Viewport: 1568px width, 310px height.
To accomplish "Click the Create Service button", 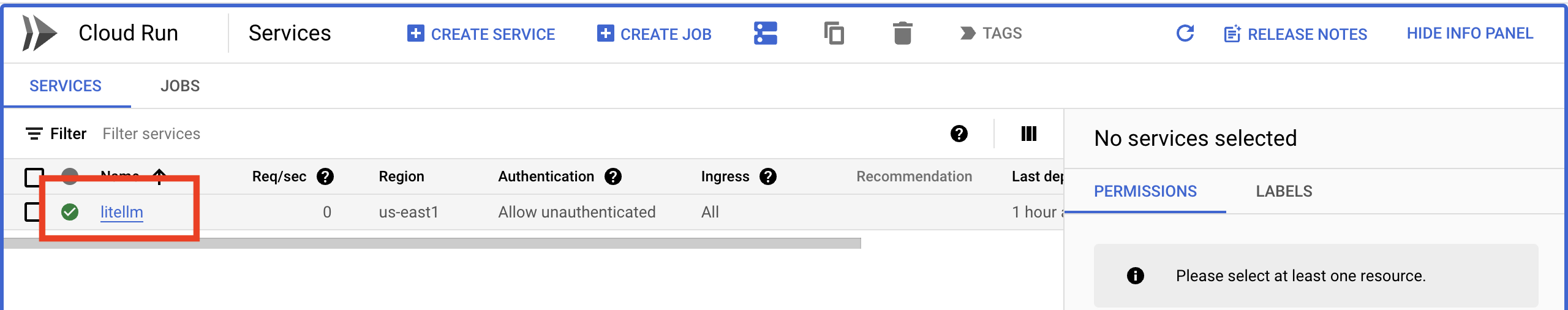I will point(481,34).
